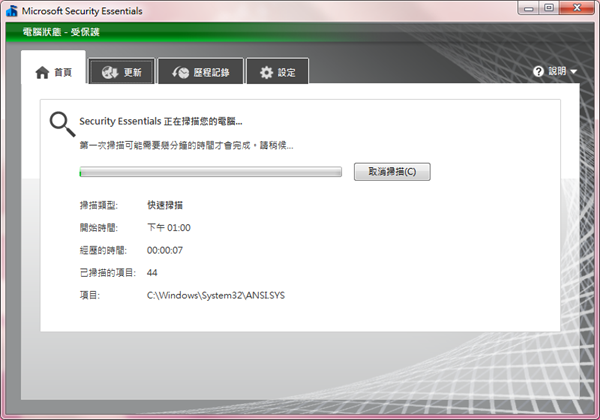The image size is (600, 420).
Task: Click the 下午 01:00 start time value
Action: tap(169, 228)
